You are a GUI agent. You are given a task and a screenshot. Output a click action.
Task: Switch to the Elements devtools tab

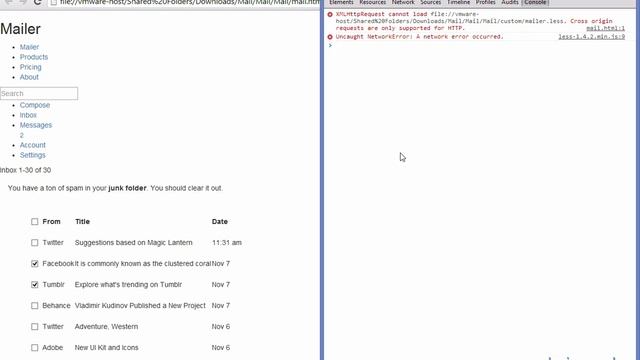point(341,2)
